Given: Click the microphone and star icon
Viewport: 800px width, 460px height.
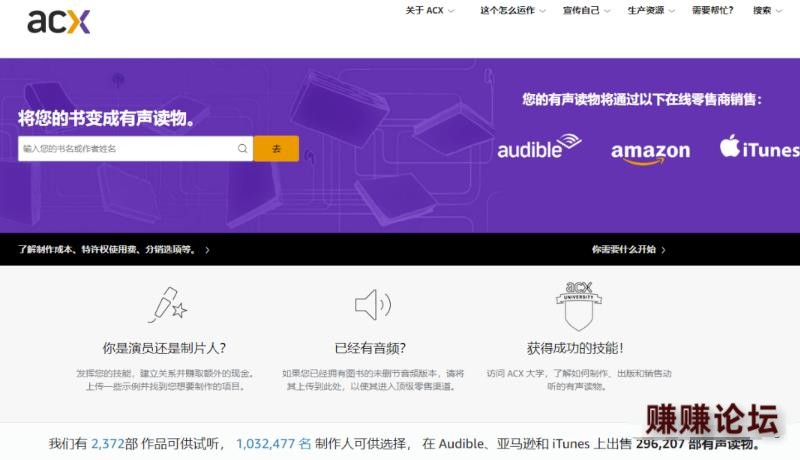Looking at the screenshot, I should click(x=168, y=305).
